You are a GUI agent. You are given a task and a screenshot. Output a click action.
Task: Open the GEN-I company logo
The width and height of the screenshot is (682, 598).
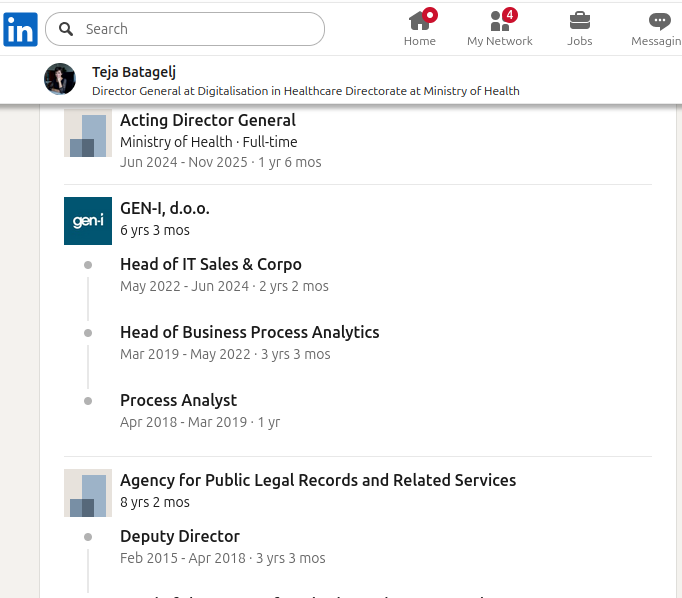(x=88, y=221)
